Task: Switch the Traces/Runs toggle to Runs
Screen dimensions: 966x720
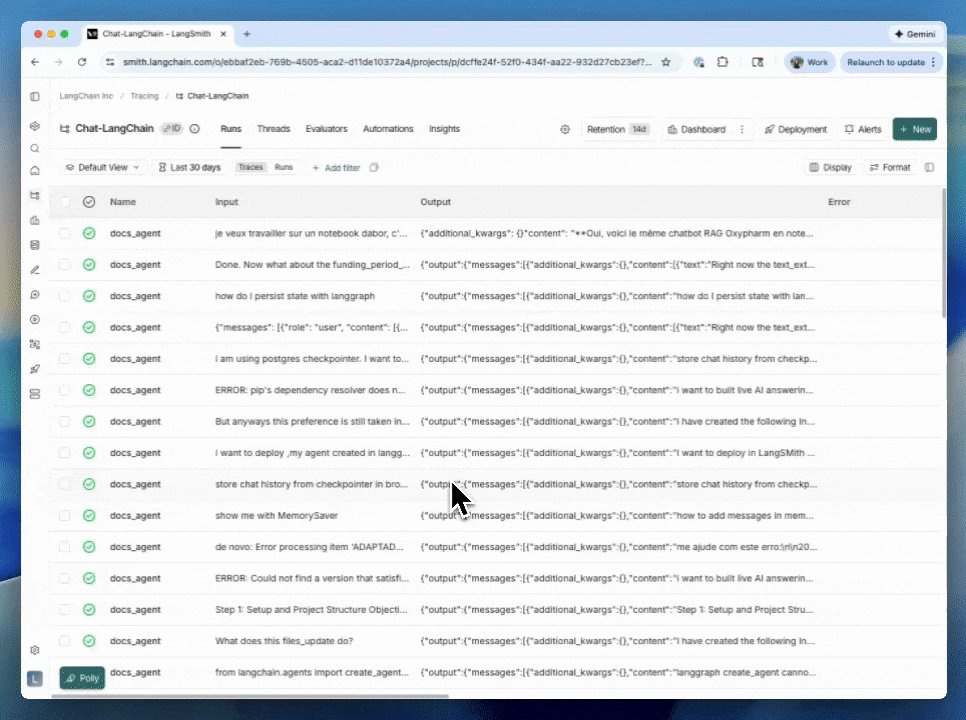Action: (x=283, y=167)
